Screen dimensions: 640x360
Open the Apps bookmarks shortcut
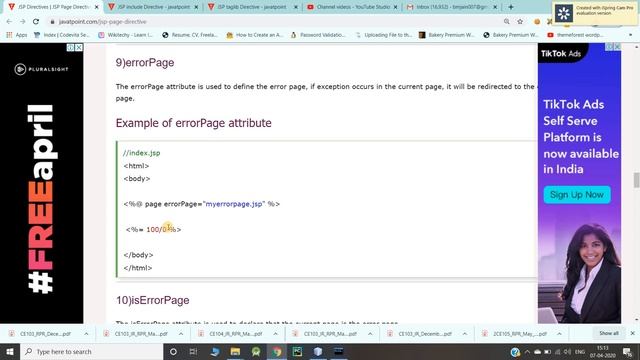(x=16, y=35)
